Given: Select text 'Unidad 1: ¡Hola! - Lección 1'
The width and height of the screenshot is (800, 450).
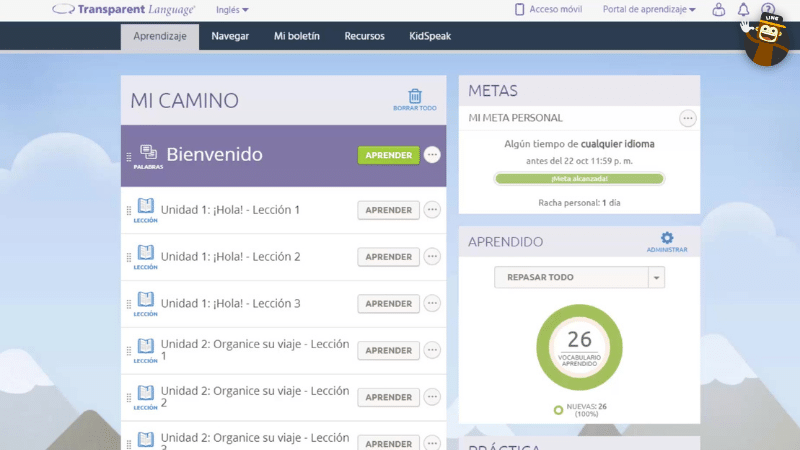Looking at the screenshot, I should tap(230, 210).
